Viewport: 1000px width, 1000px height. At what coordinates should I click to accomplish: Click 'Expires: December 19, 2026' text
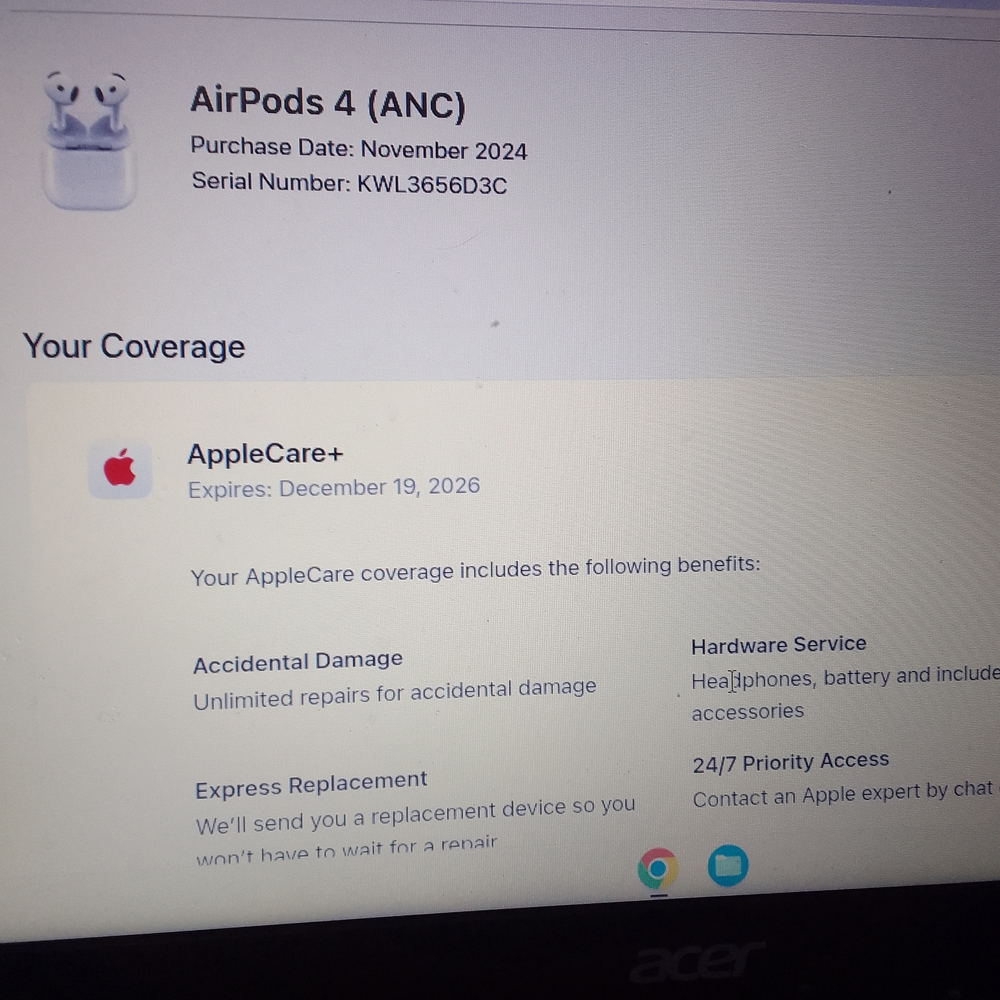[334, 488]
